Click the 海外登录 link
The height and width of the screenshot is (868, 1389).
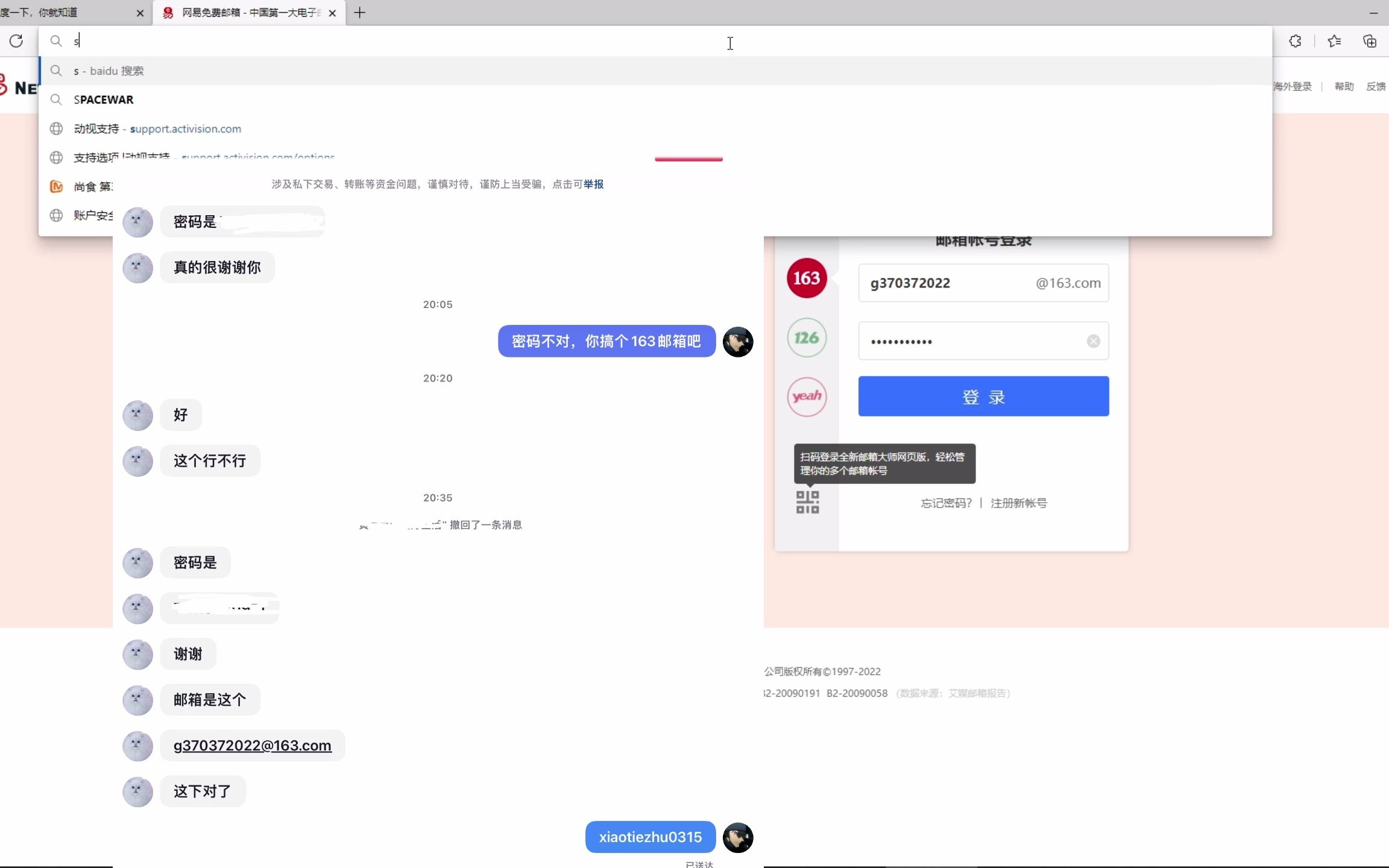(1293, 86)
